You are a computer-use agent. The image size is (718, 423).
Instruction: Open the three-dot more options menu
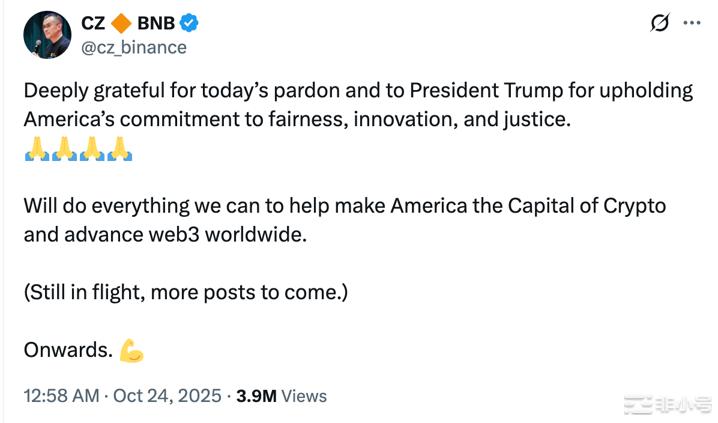pyautogui.click(x=691, y=23)
